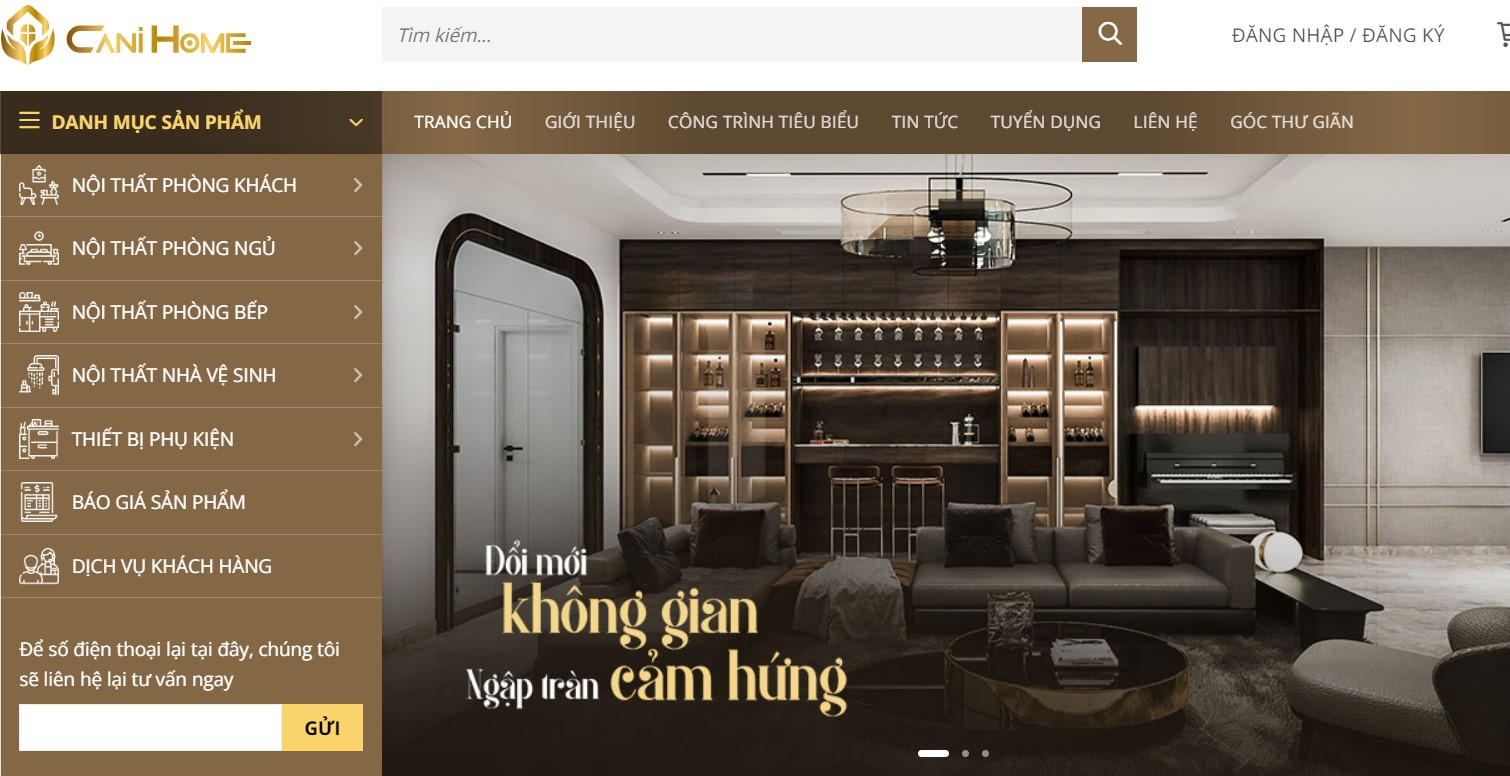Click the bedroom furniture bed icon
This screenshot has height=776, width=1510.
[39, 248]
